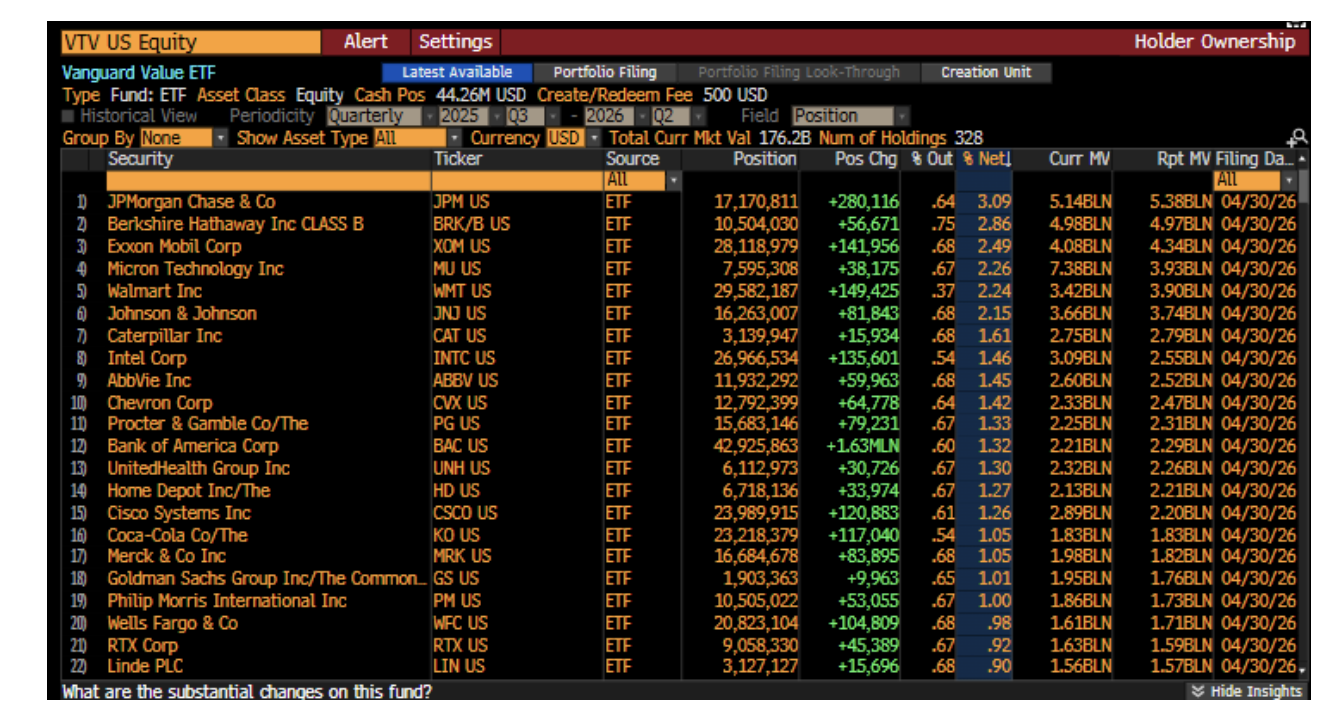Toggle the Historical View checkbox

click(x=68, y=116)
